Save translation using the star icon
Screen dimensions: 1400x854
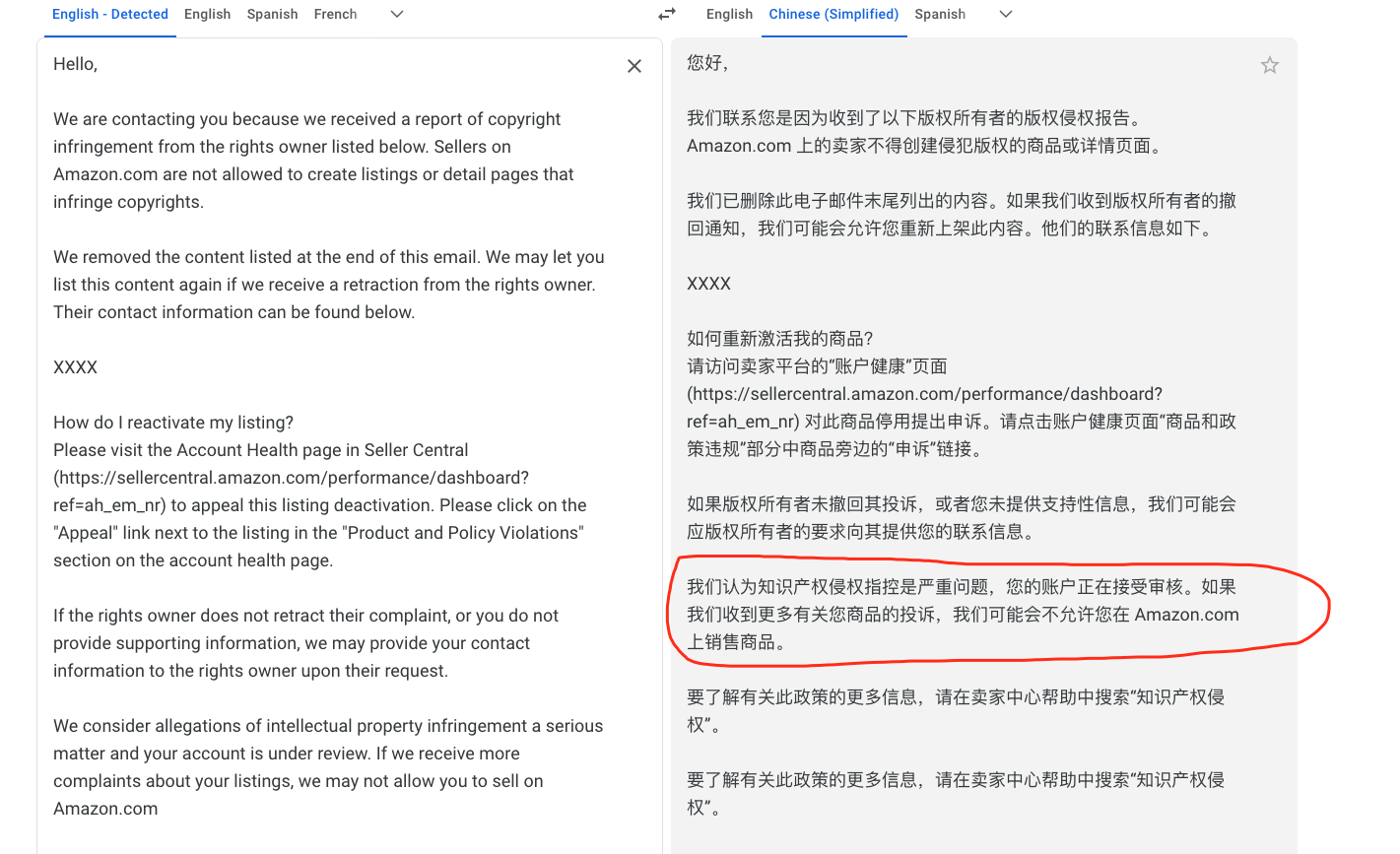pos(1270,65)
